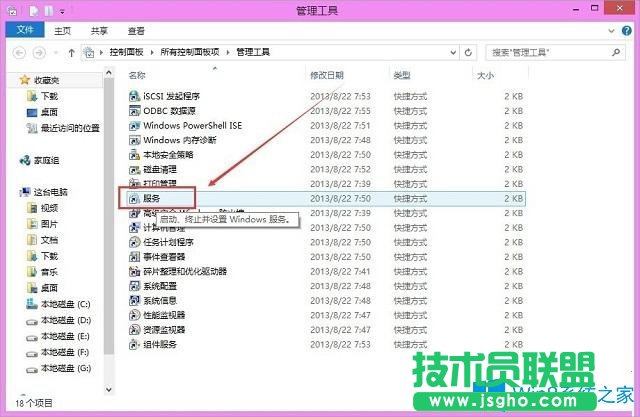Click the 事件查看器 icon

134,257
